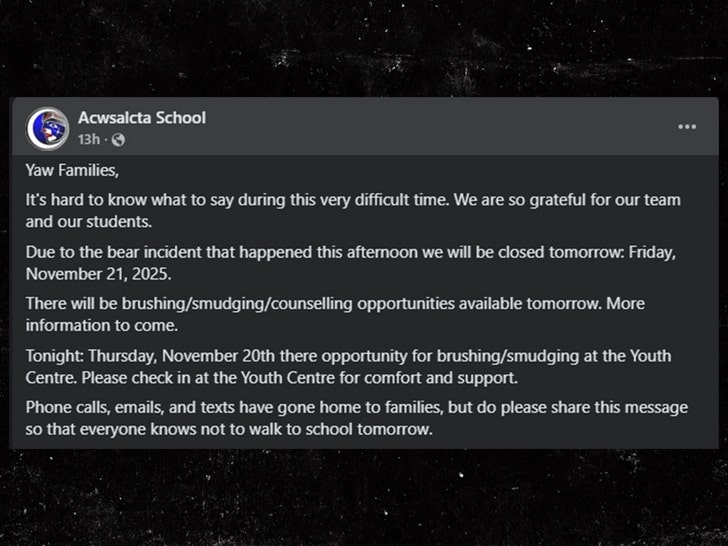Open the Acwsalcta School profile picture

coord(47,128)
